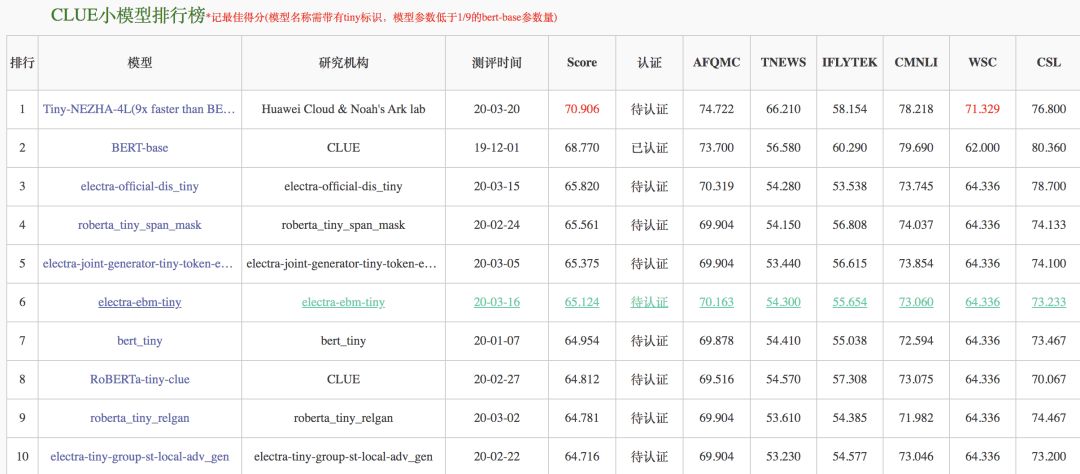Select roberta_tiny_span_mask link in 模型 column
This screenshot has width=1080, height=474.
(139, 225)
